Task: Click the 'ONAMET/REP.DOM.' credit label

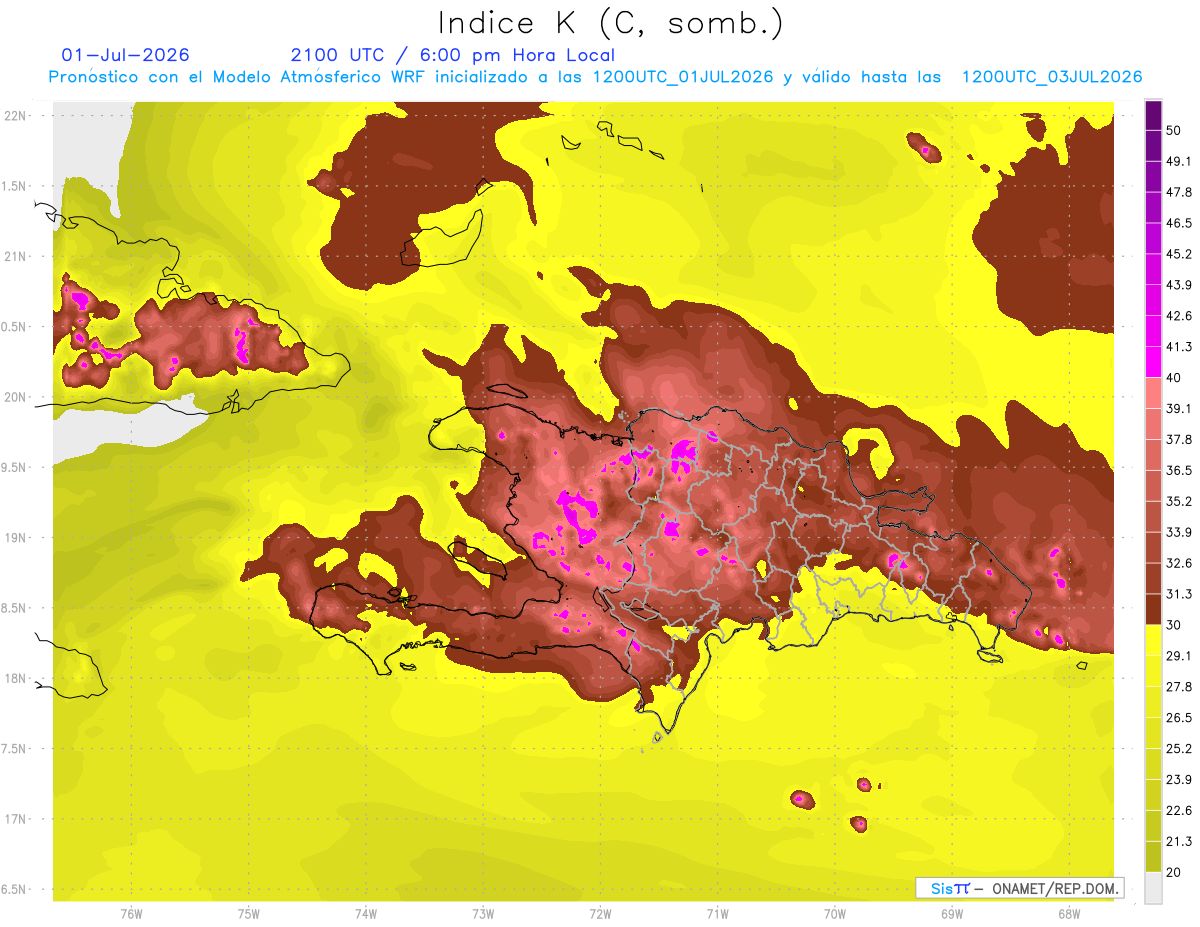Action: (1055, 888)
